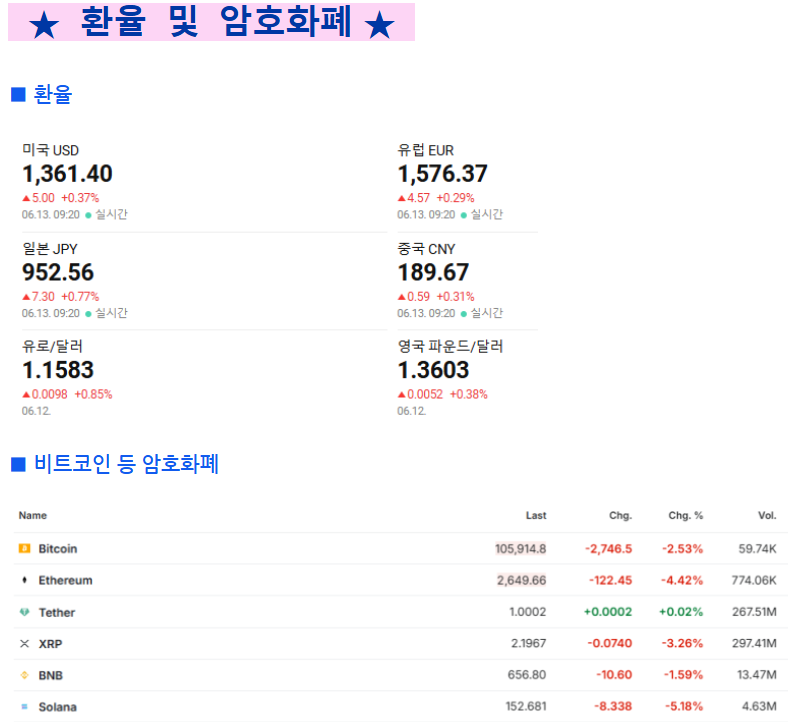Click BNB last price 656.80
795x722 pixels.
[x=527, y=675]
